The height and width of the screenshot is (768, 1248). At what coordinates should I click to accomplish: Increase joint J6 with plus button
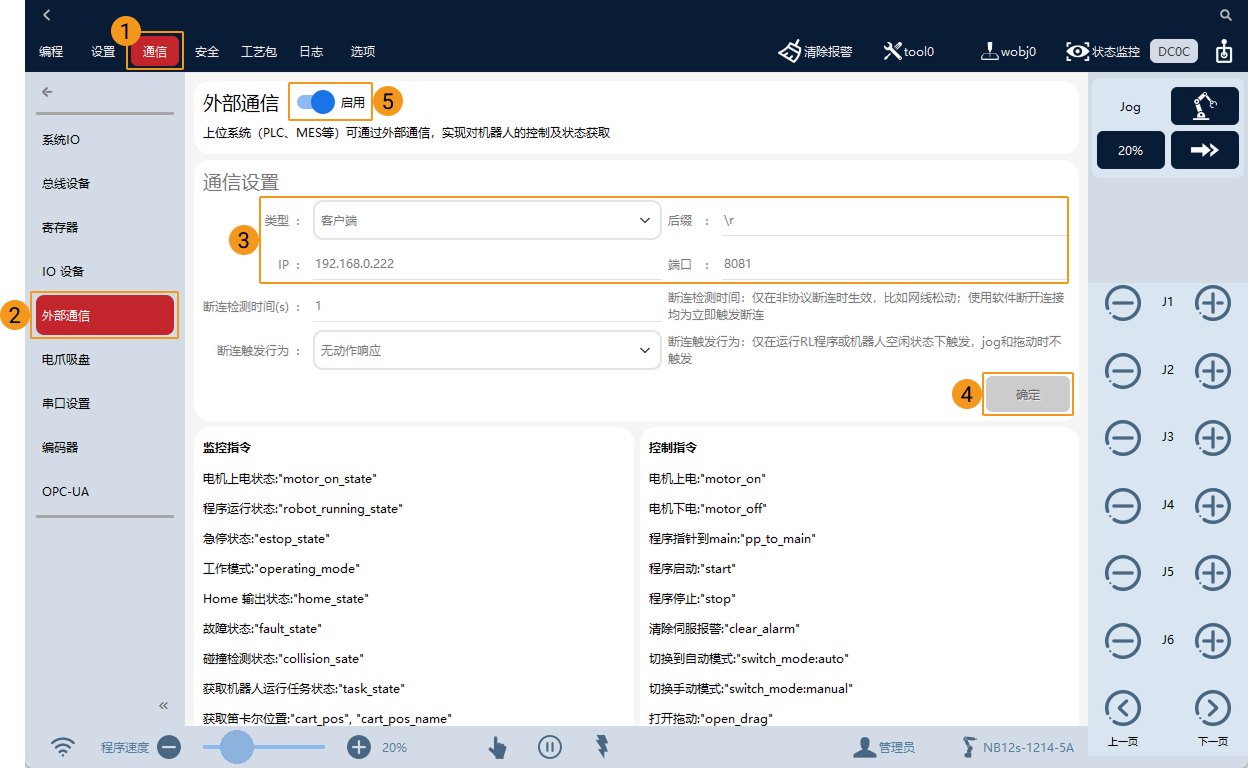pos(1213,640)
